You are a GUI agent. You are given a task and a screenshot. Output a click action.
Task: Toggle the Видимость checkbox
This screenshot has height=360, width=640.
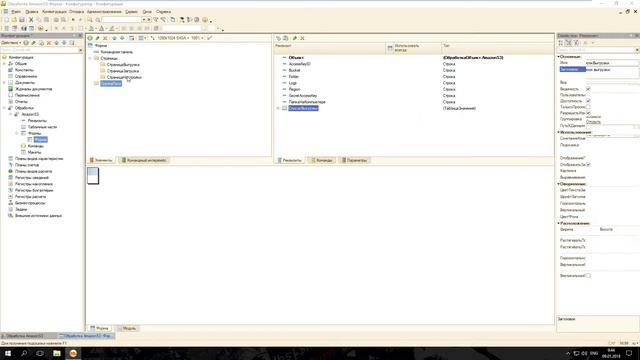coord(588,89)
